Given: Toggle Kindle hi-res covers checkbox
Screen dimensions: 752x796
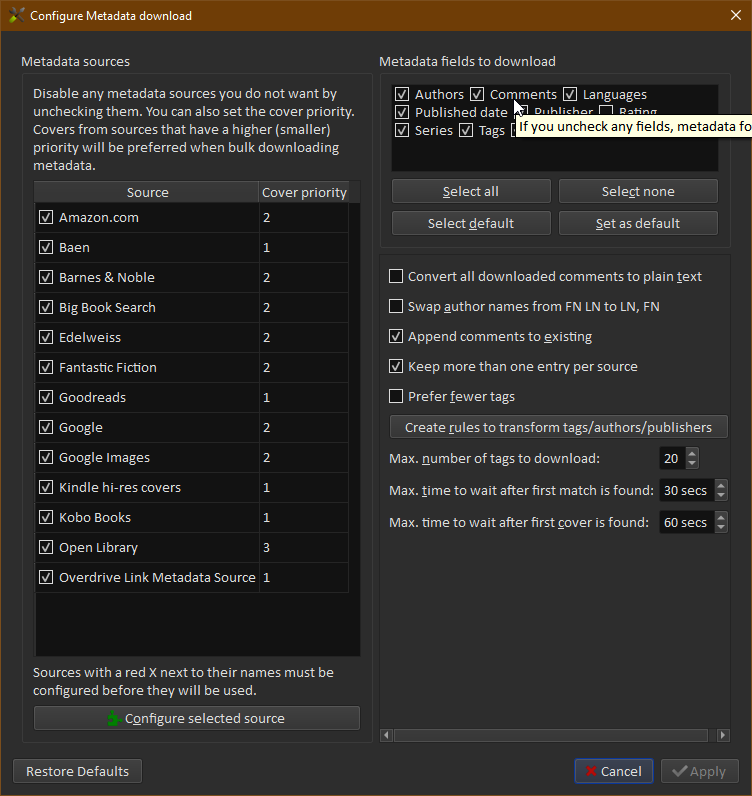Looking at the screenshot, I should point(46,487).
